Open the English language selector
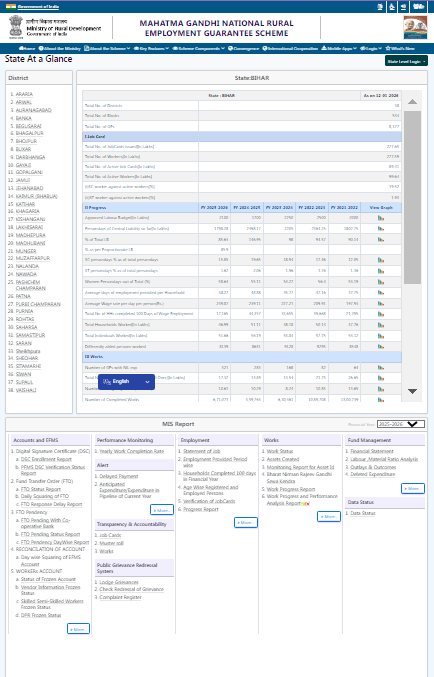The image size is (434, 677). pos(127,382)
